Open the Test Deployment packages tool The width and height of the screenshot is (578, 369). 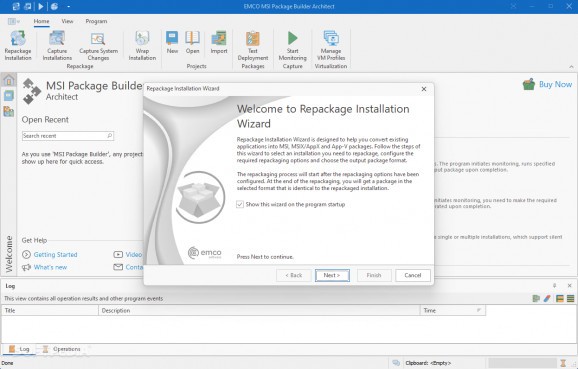pos(253,46)
